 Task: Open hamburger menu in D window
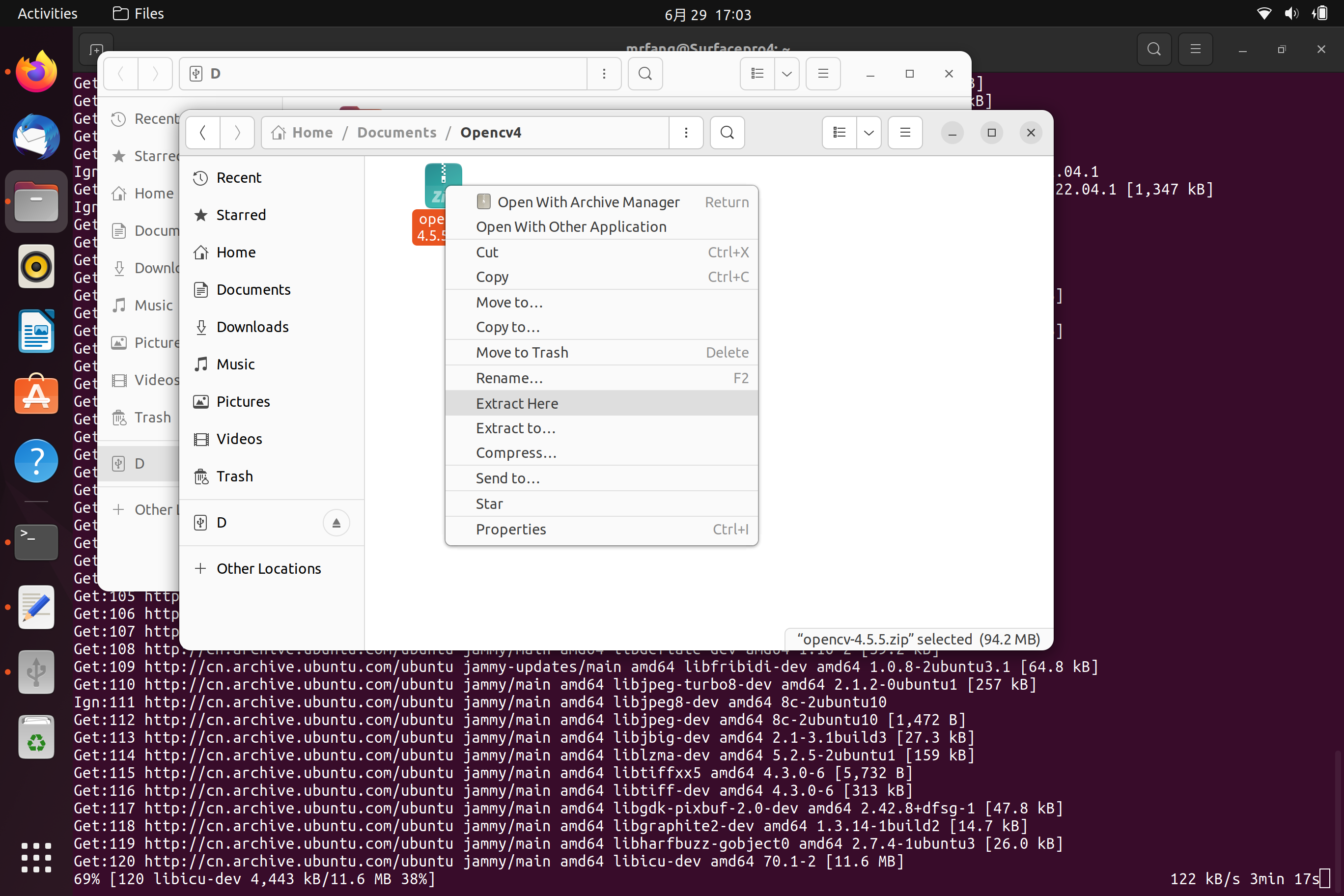(x=823, y=74)
